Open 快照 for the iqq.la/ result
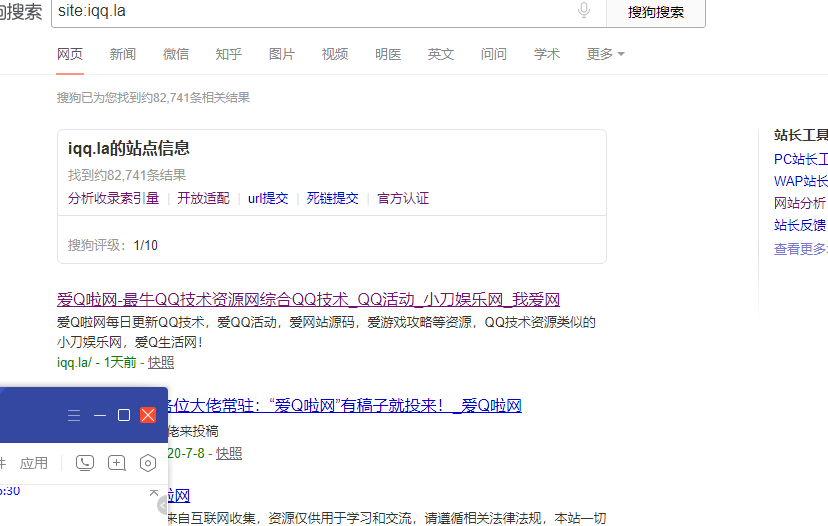The image size is (828, 526). point(161,362)
